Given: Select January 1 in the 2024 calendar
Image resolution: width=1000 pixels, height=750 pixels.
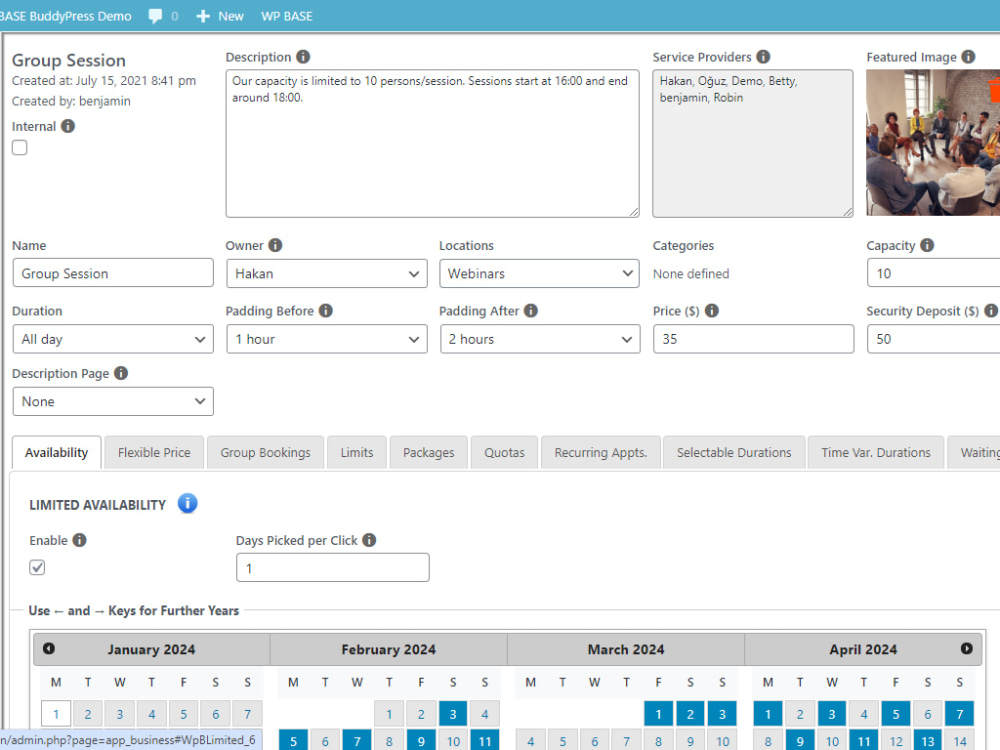Looking at the screenshot, I should (x=55, y=714).
